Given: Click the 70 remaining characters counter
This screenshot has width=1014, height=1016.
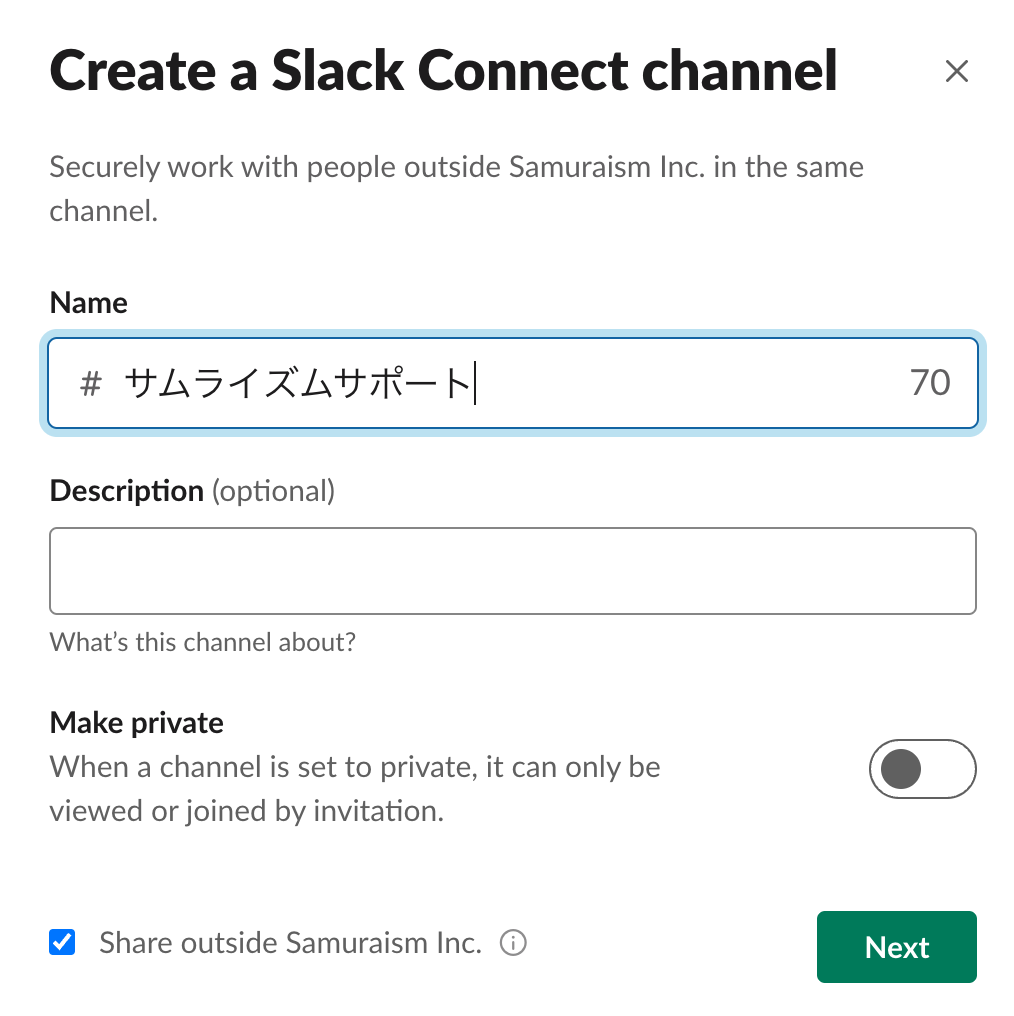Looking at the screenshot, I should coord(930,383).
